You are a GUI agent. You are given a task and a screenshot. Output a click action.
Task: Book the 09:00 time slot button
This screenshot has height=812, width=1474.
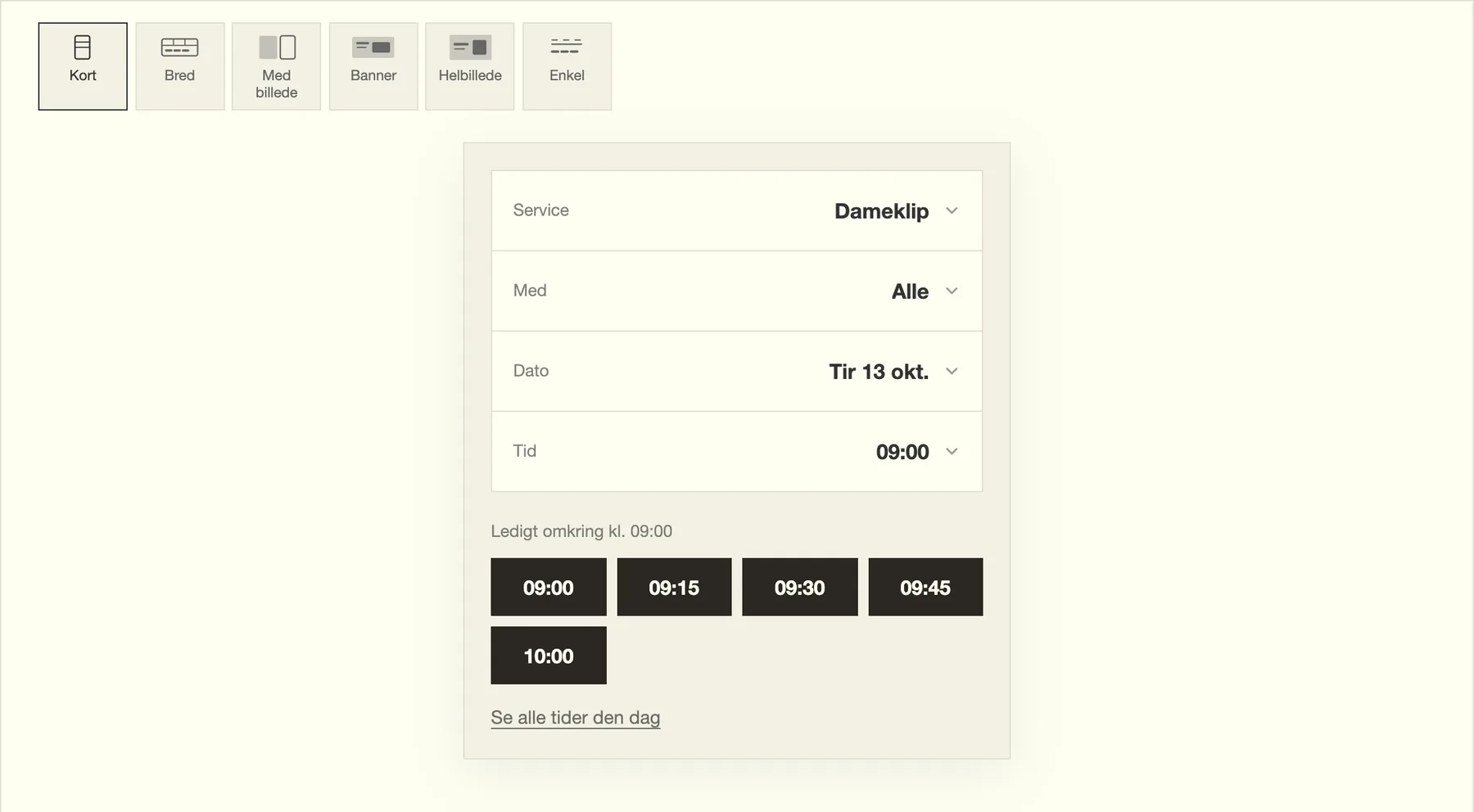[x=549, y=587]
